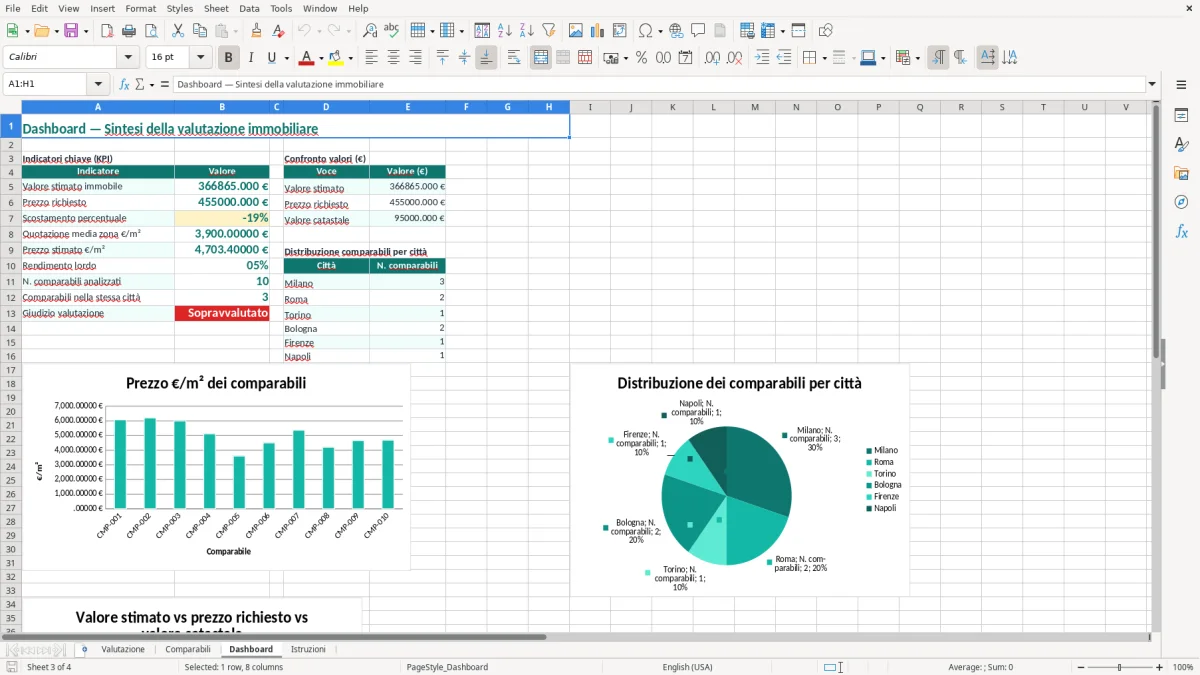Click the Split Window icon
Viewport: 1200px width, 675px height.
tap(798, 31)
